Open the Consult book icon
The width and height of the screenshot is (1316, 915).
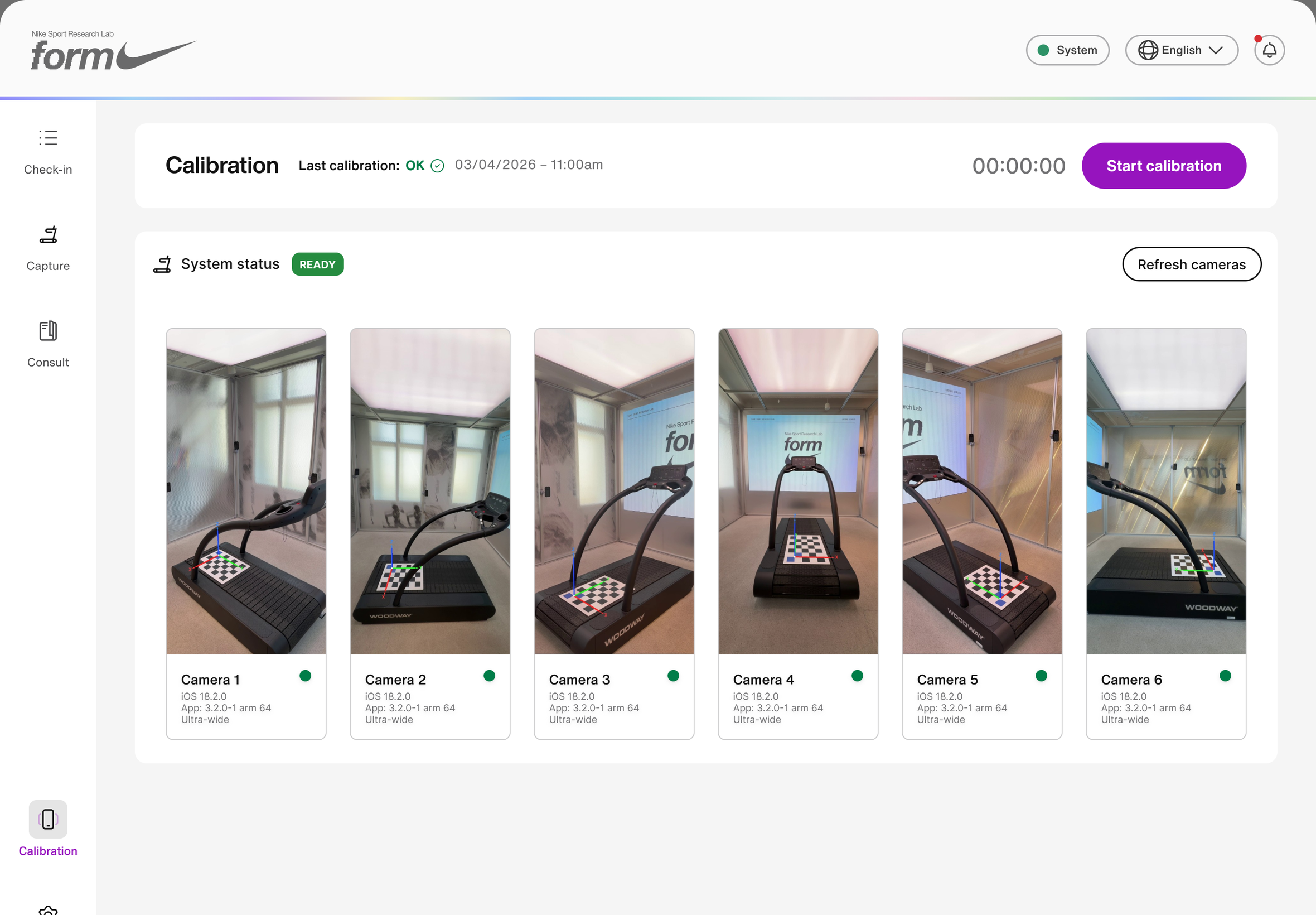click(x=48, y=331)
